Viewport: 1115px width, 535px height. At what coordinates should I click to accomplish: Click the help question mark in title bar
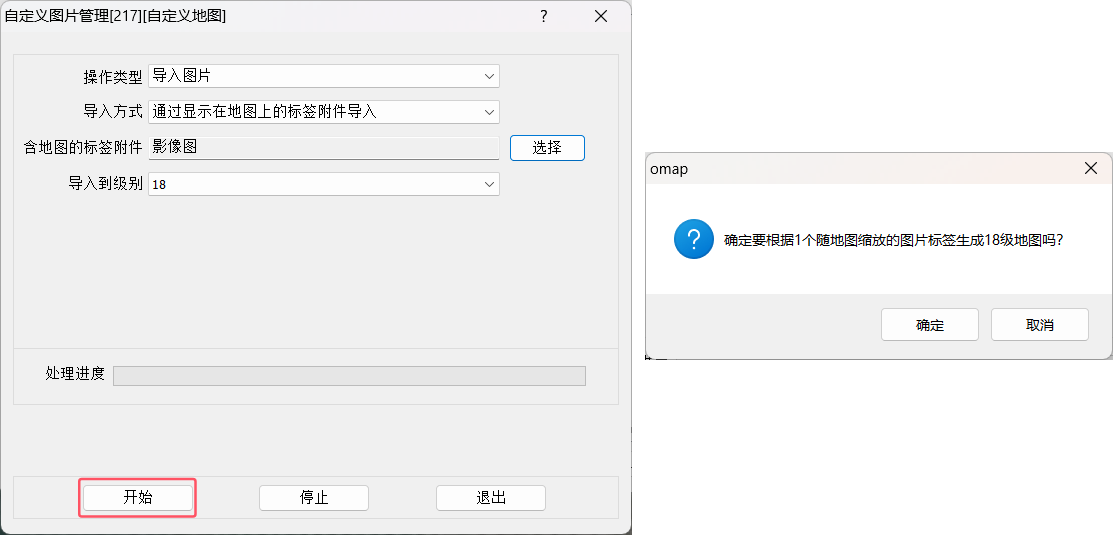tap(544, 16)
